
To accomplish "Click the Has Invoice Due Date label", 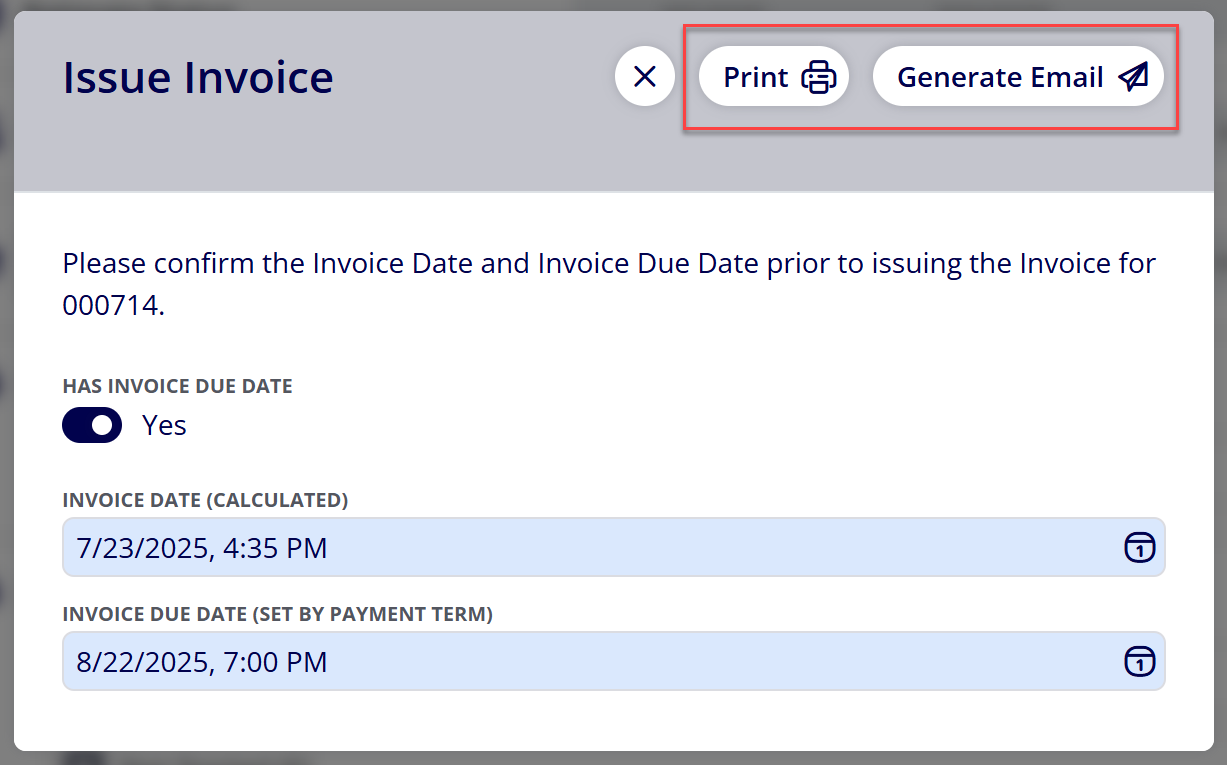I will tap(177, 386).
